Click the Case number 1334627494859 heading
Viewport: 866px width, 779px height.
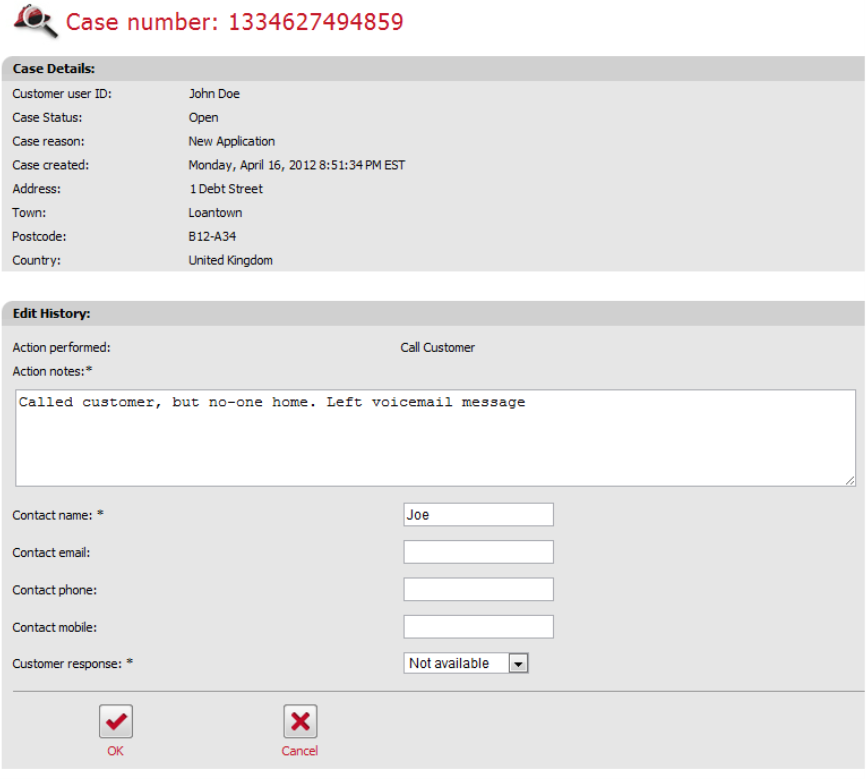235,22
